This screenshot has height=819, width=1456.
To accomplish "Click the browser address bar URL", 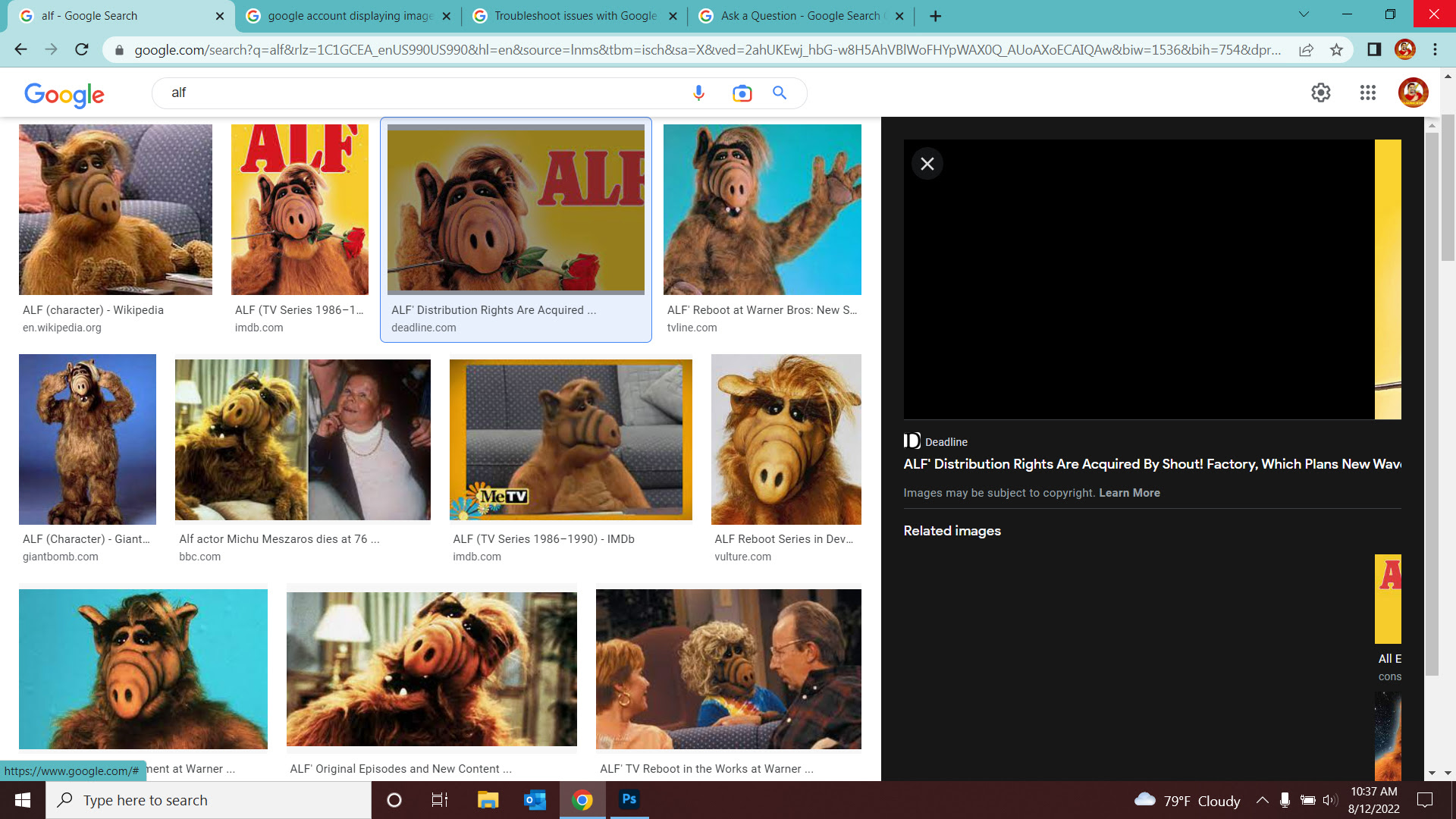I will pos(707,50).
